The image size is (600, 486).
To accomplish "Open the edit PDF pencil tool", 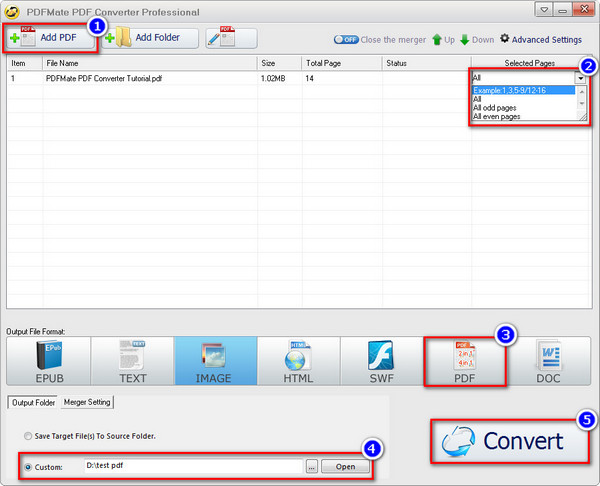I will pos(231,38).
